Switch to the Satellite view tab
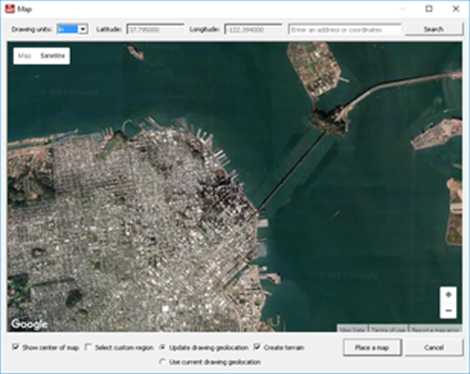 pos(53,56)
